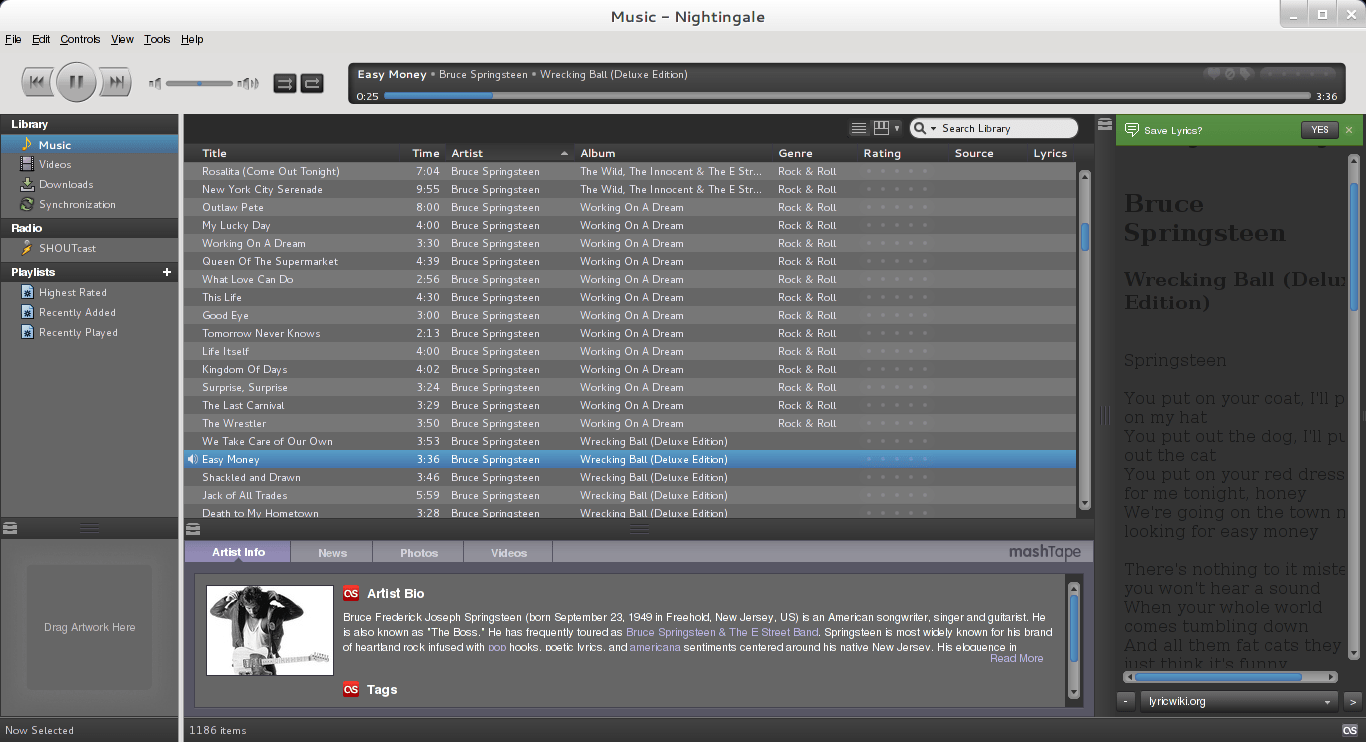1366x742 pixels.
Task: Switch to list view icon
Action: pyautogui.click(x=859, y=128)
